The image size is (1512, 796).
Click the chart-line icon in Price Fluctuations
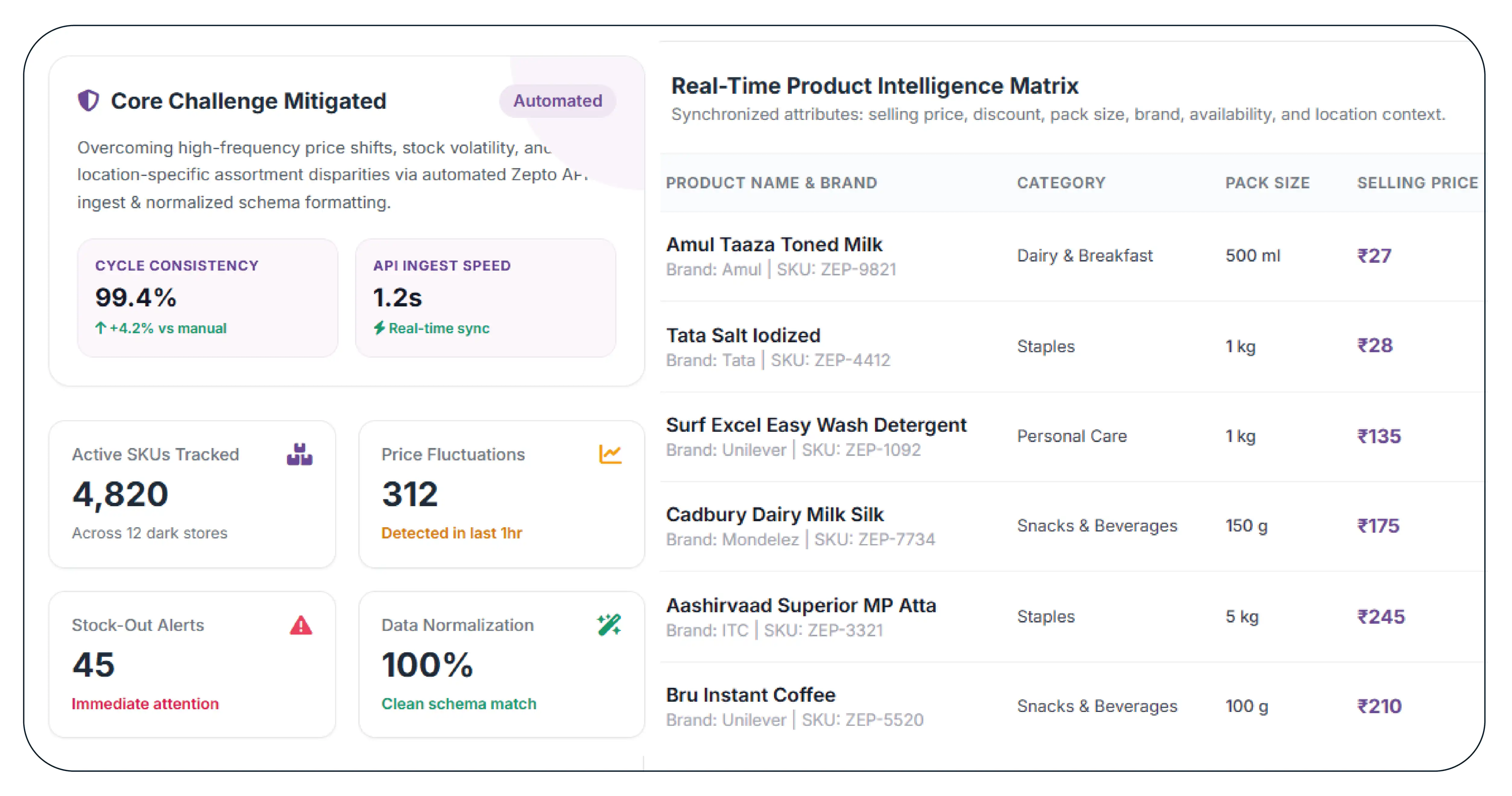coord(610,454)
